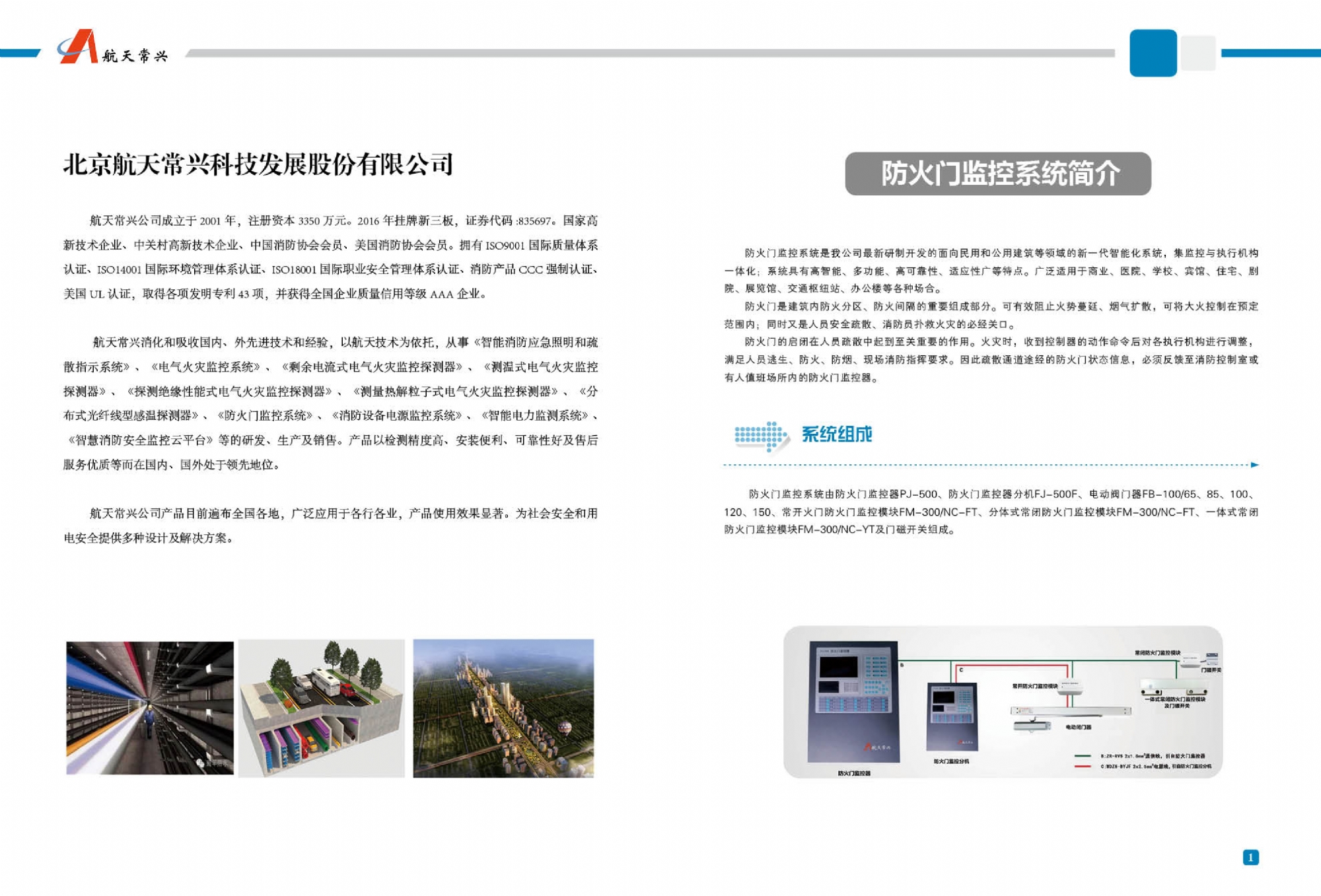The image size is (1321, 896).
Task: Click the blue rounded square in header
Action: pos(1153,53)
